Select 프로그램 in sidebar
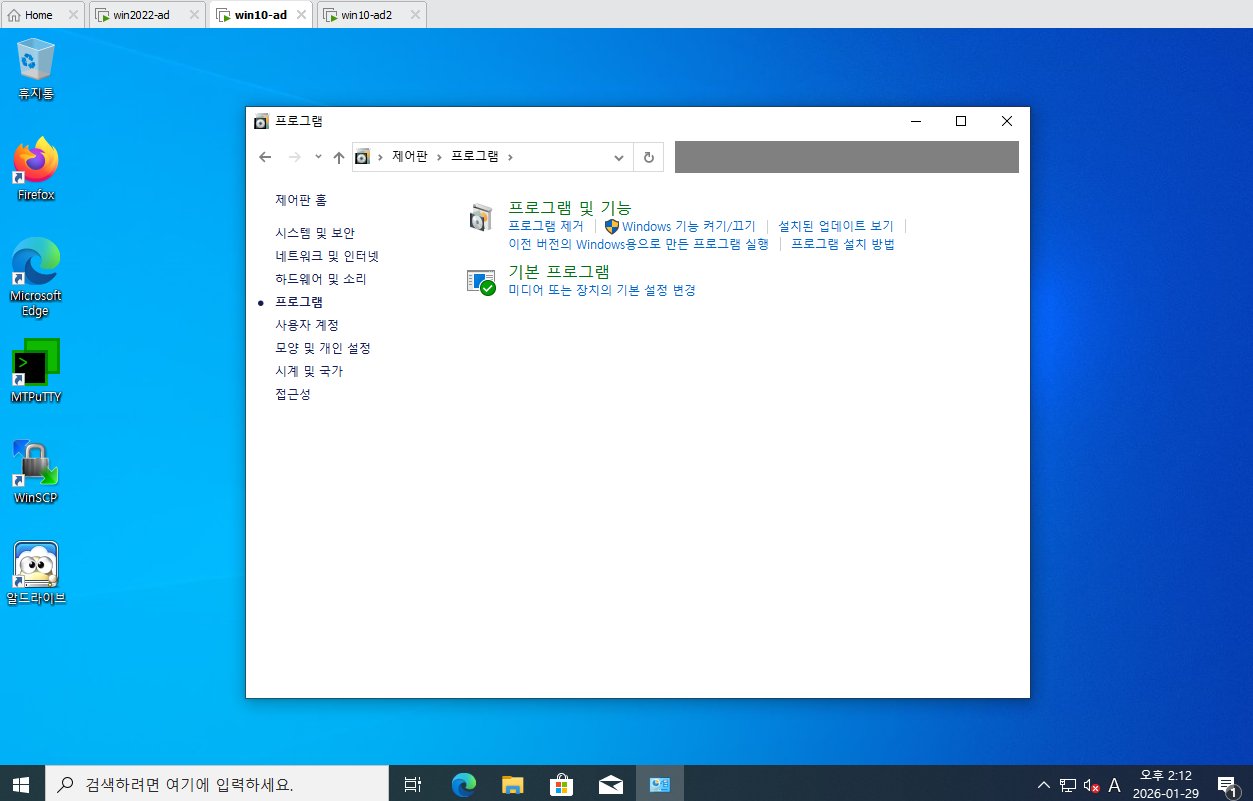The image size is (1253, 801). [x=299, y=302]
